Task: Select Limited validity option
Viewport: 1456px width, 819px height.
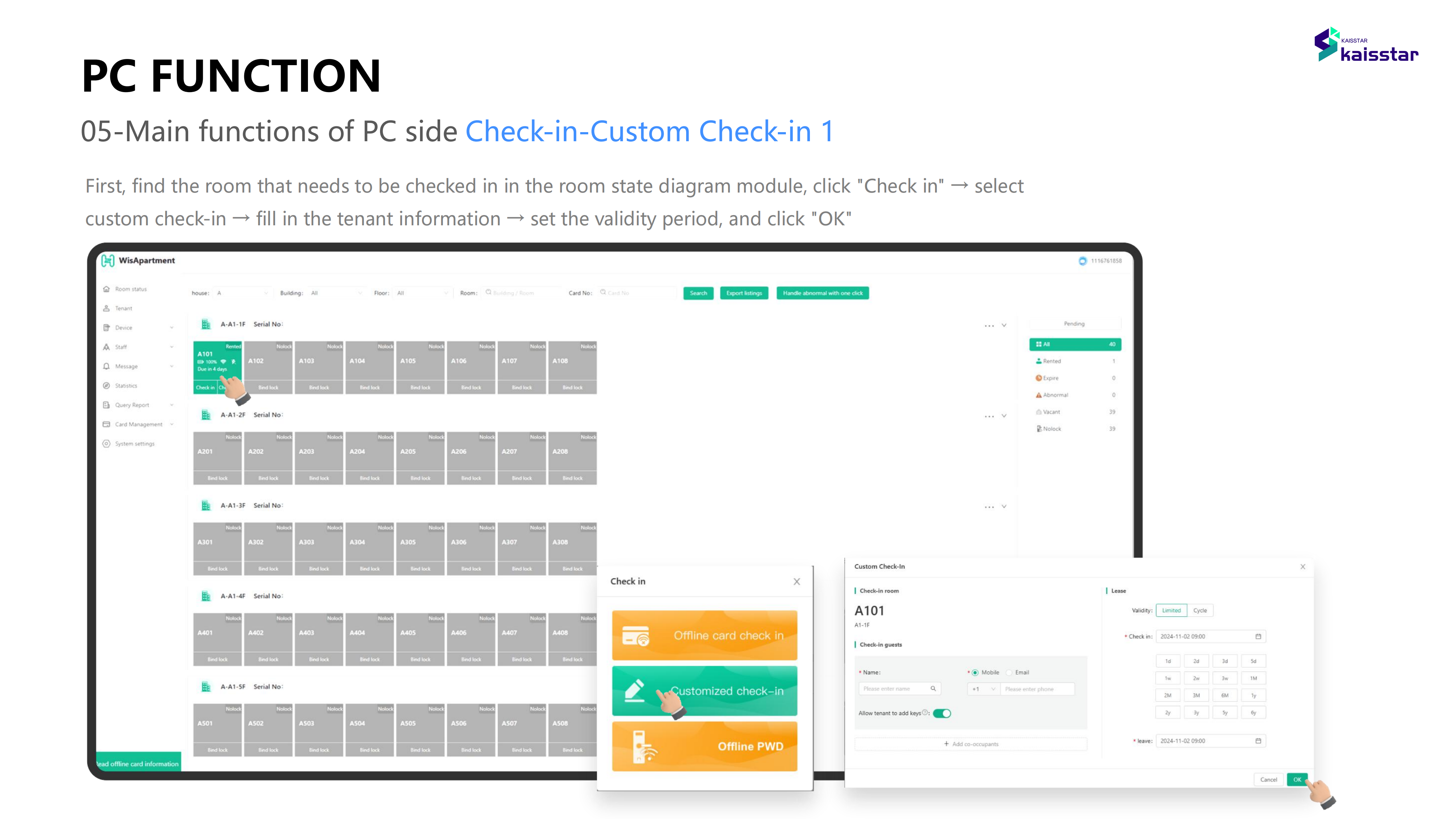Action: (1171, 610)
